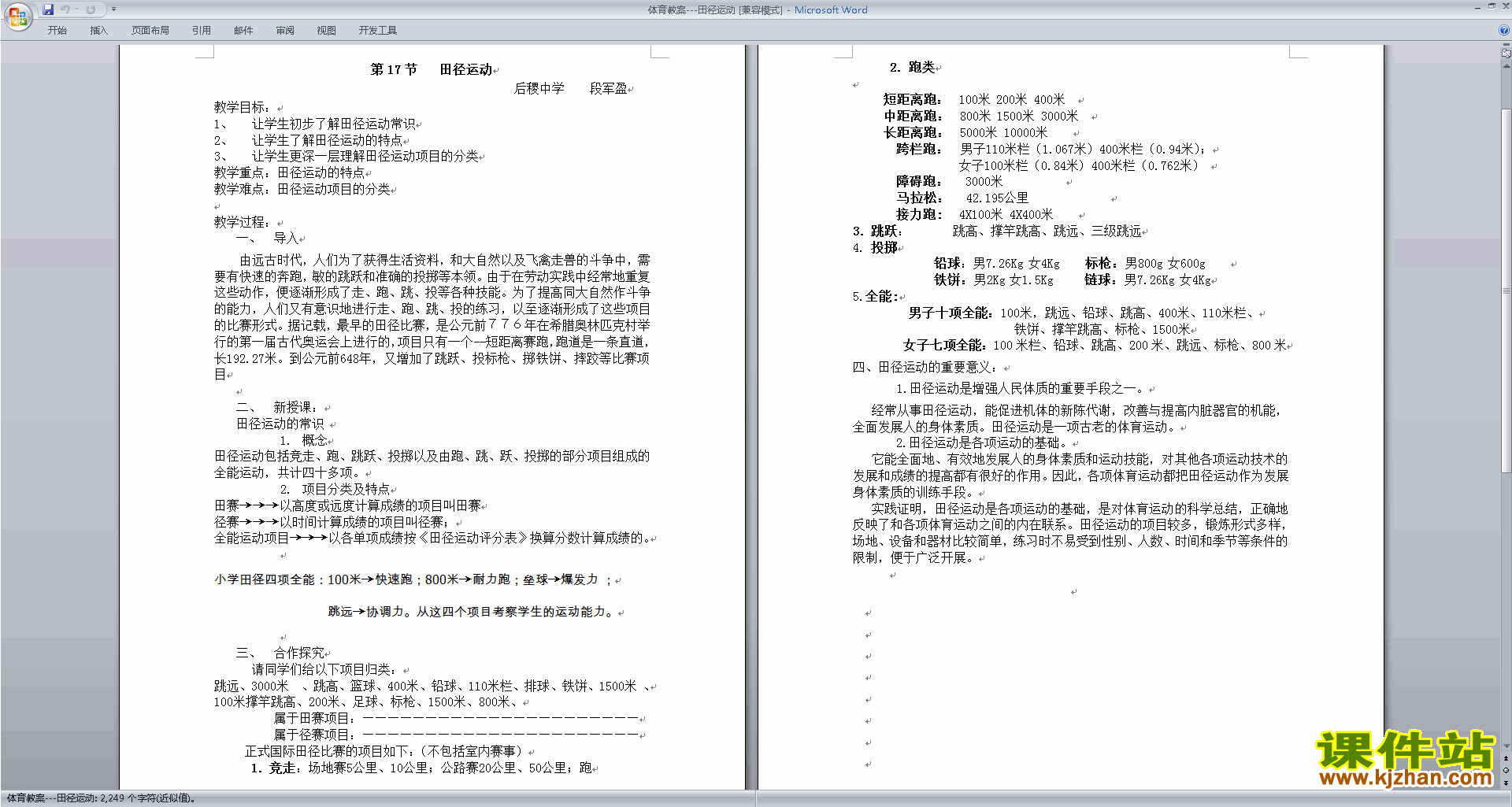Screen dimensions: 1512x807
Task: Go to the 开发工具 (Developer) tab
Action: tap(377, 30)
